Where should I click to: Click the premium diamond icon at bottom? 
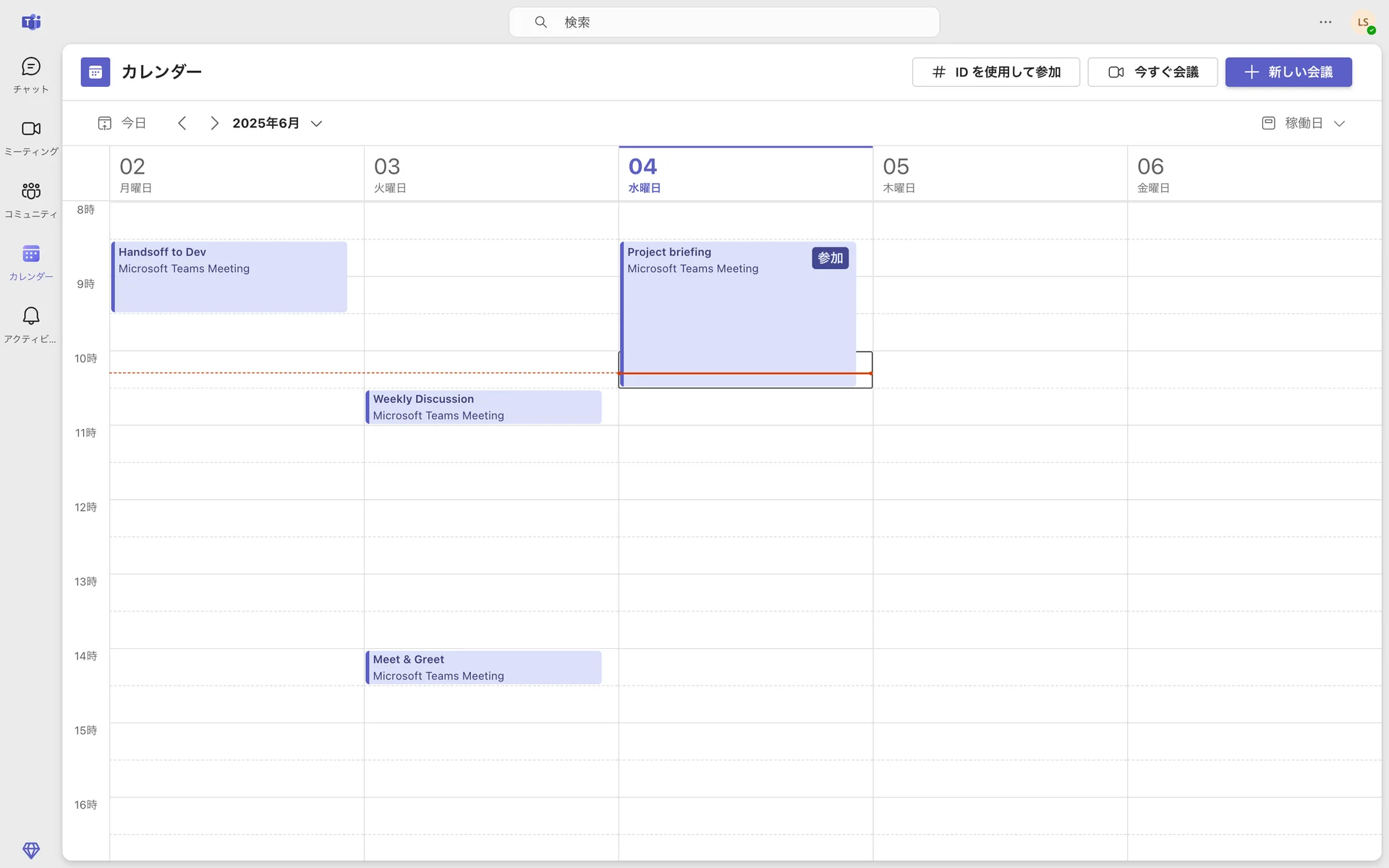[x=30, y=849]
